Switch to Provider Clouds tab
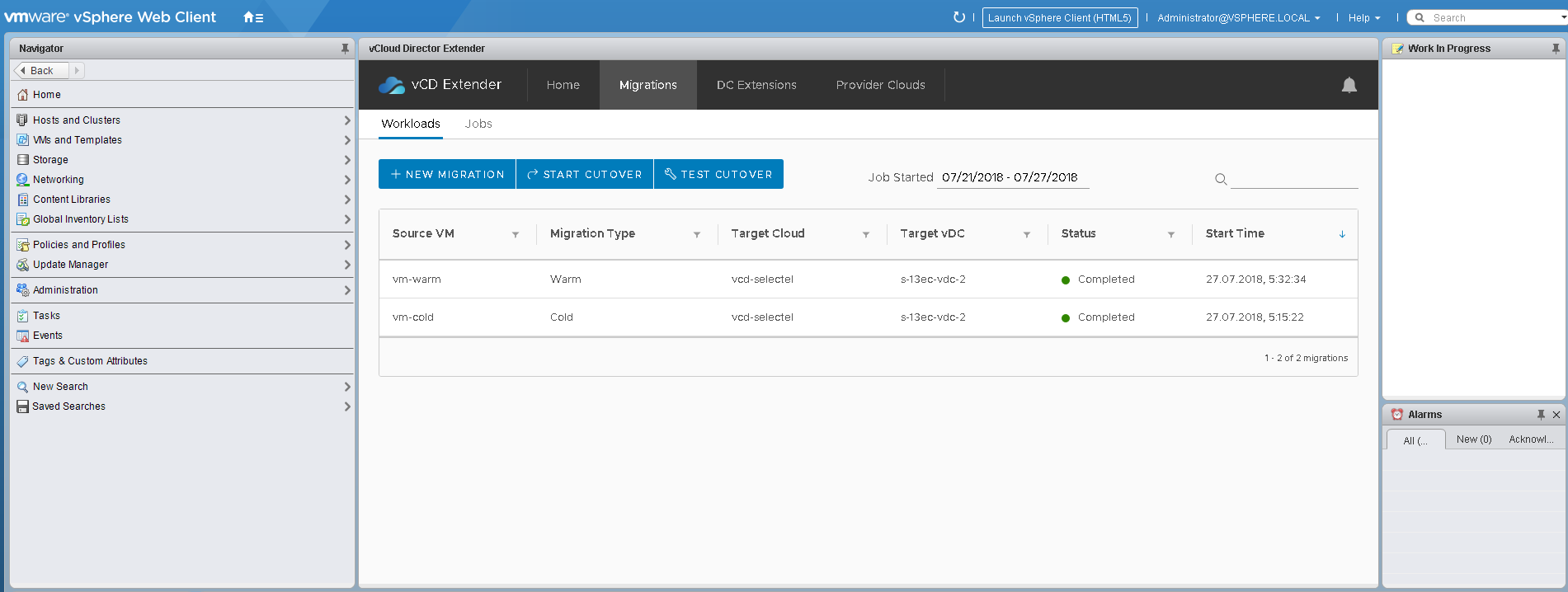Image resolution: width=1568 pixels, height=592 pixels. coord(880,85)
